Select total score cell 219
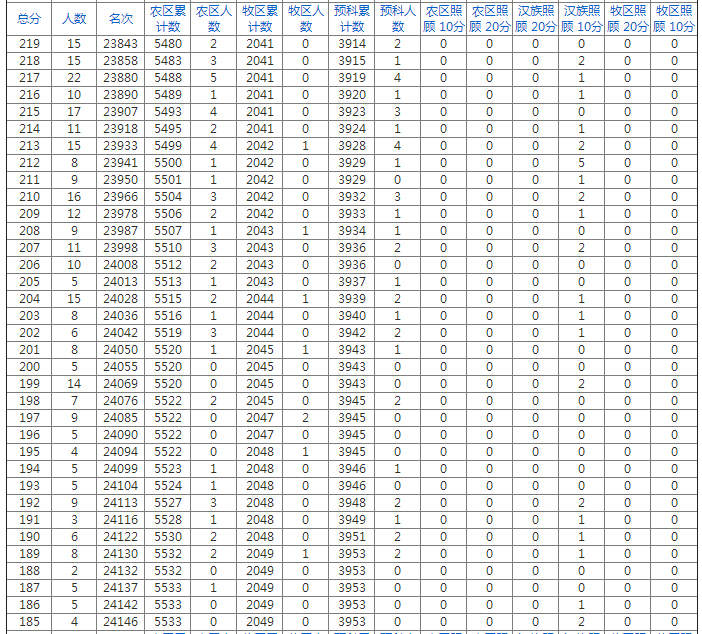Image resolution: width=702 pixels, height=634 pixels. 30,44
